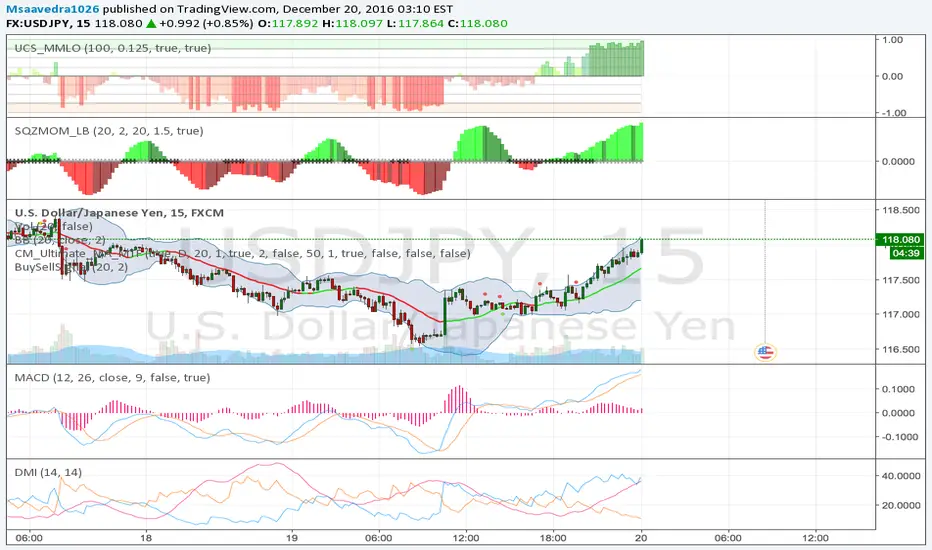The image size is (932, 550).
Task: Click the 1.00 UCS_MMLO axis label
Action: 893,40
